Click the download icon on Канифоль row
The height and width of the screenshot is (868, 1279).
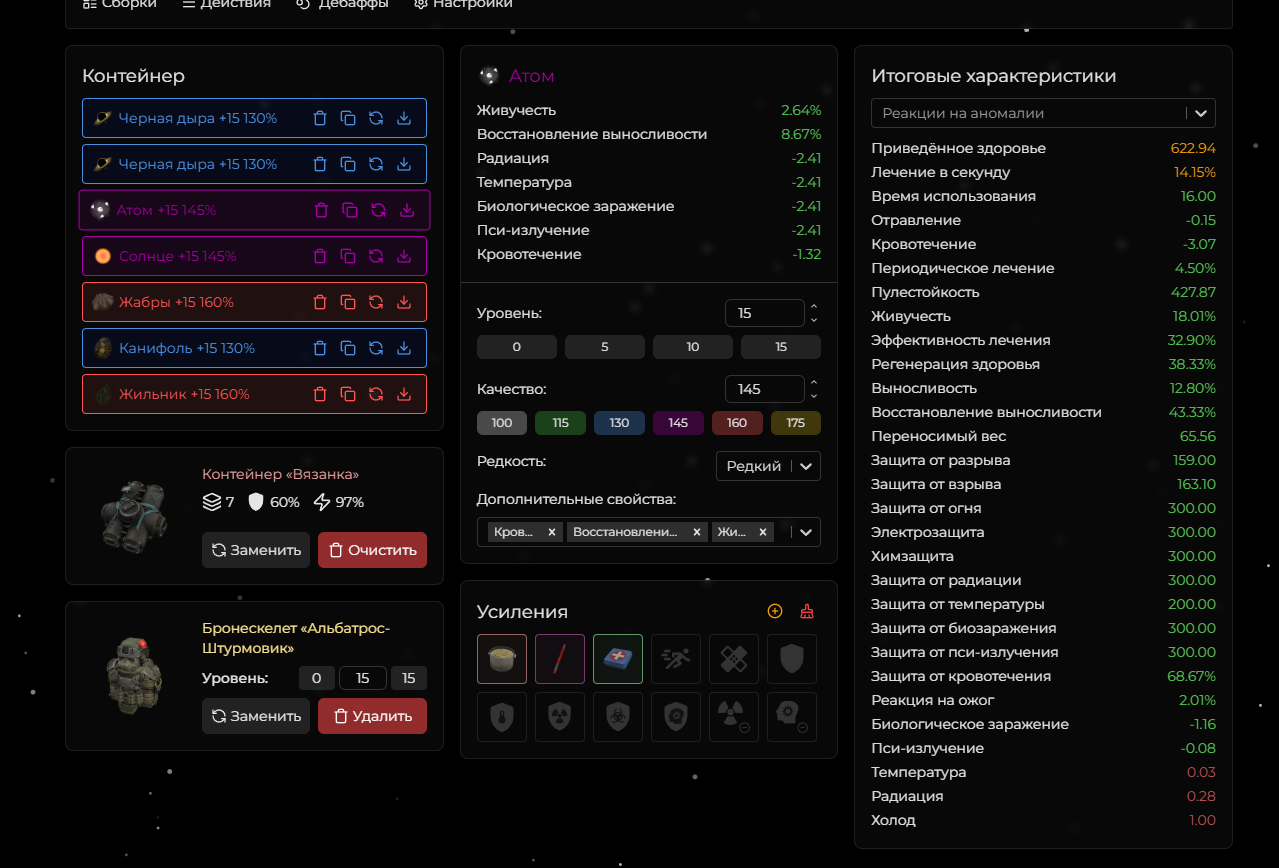tap(404, 348)
